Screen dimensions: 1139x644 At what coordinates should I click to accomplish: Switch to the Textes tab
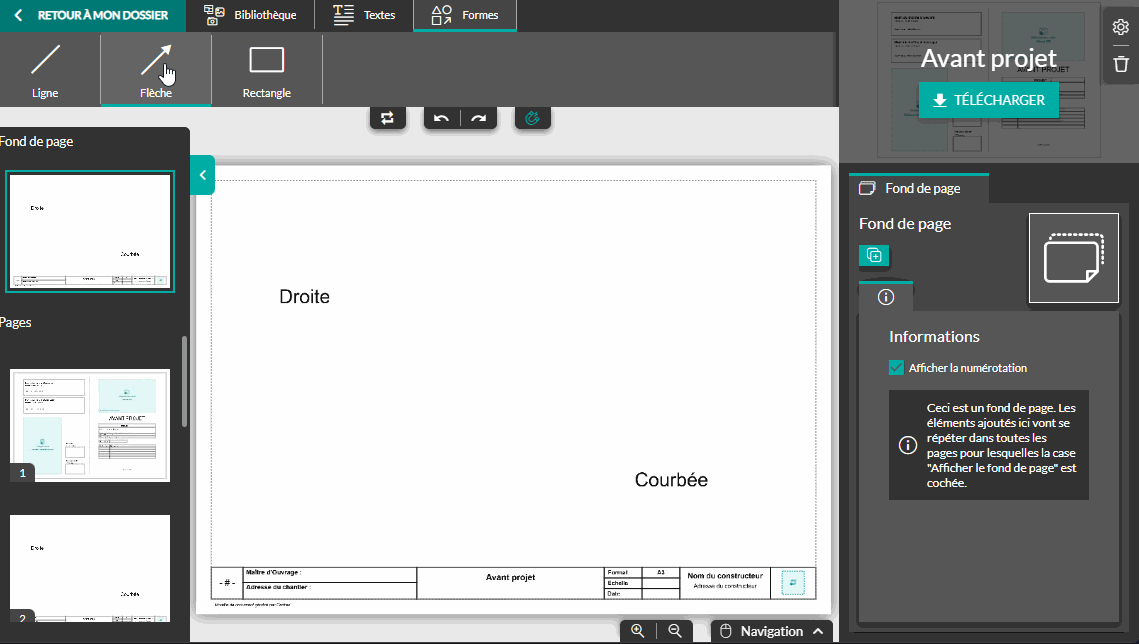pyautogui.click(x=364, y=15)
